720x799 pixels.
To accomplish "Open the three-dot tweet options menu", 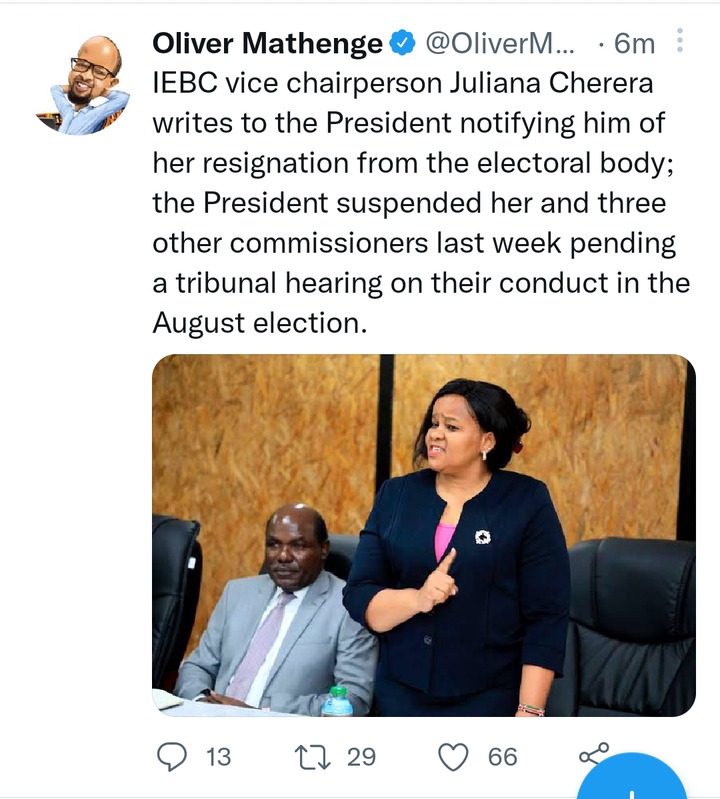I will [x=679, y=40].
